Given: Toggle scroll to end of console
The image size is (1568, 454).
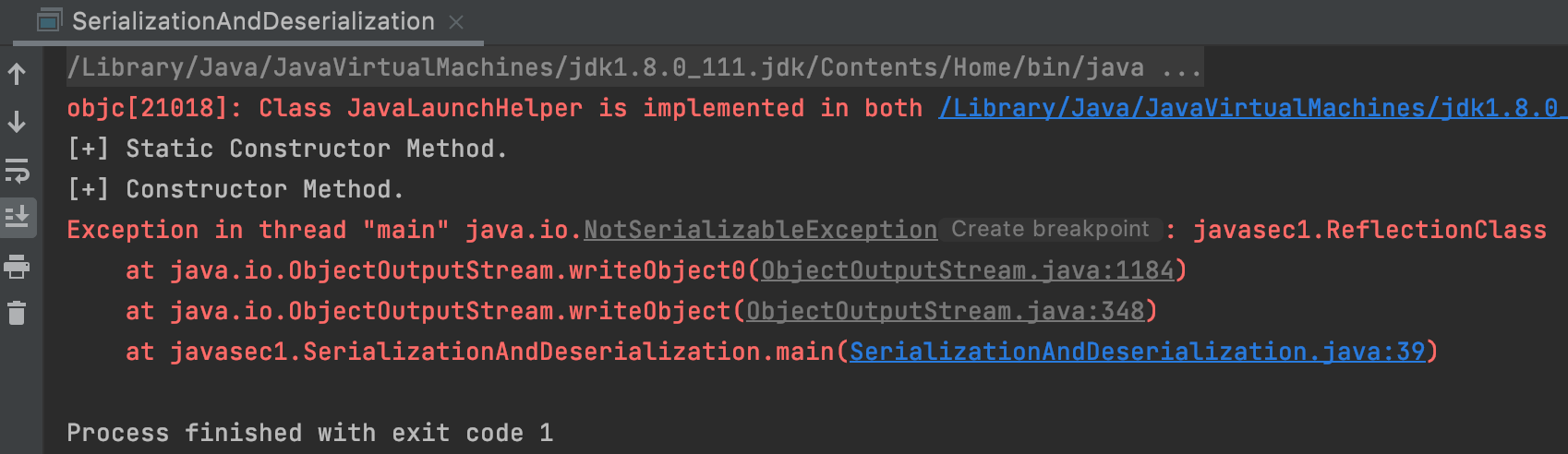Looking at the screenshot, I should [17, 218].
